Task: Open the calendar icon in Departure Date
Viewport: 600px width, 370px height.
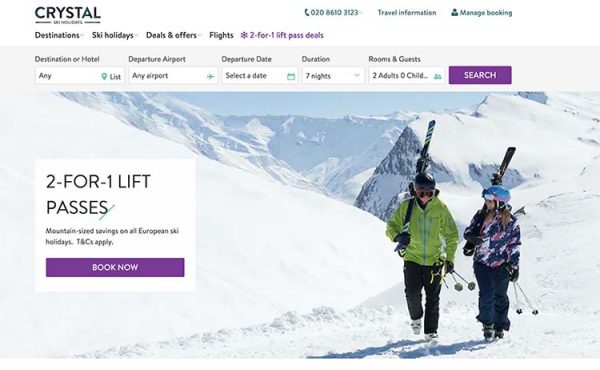Action: coord(291,77)
